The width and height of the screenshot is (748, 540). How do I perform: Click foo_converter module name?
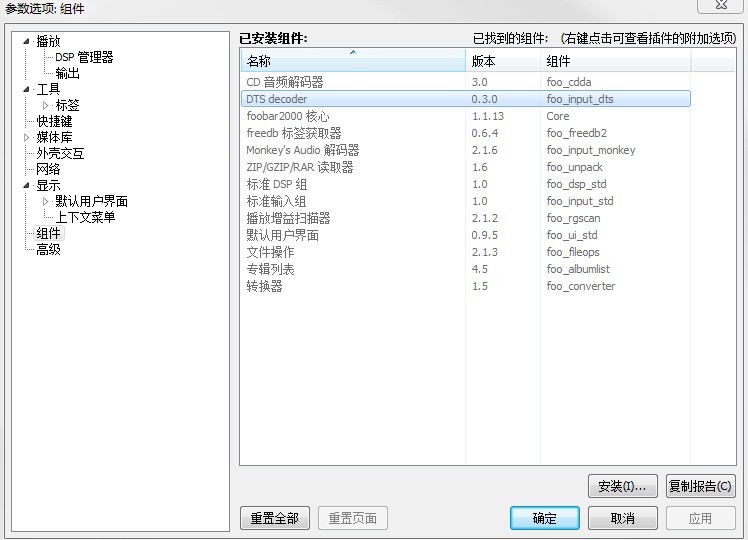pyautogui.click(x=581, y=286)
